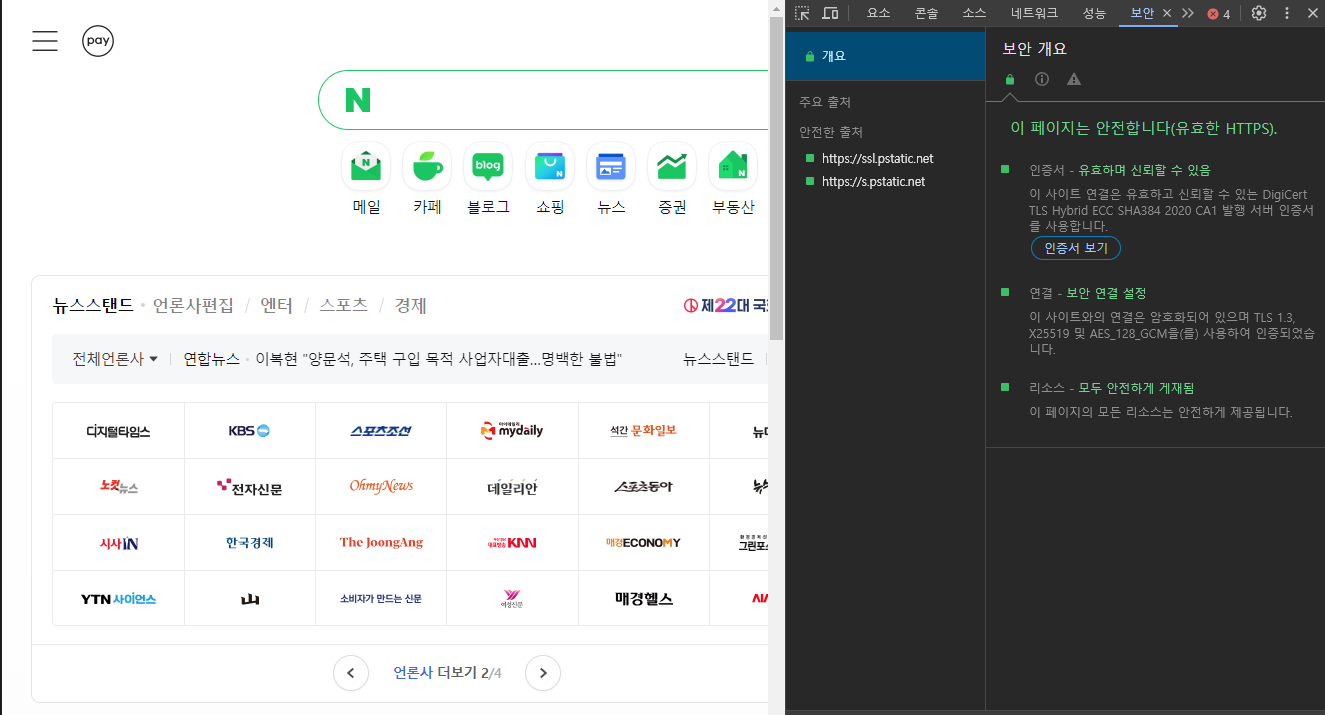Open the 카페 shortcut icon
Screen dimensions: 1325x715
click(427, 166)
